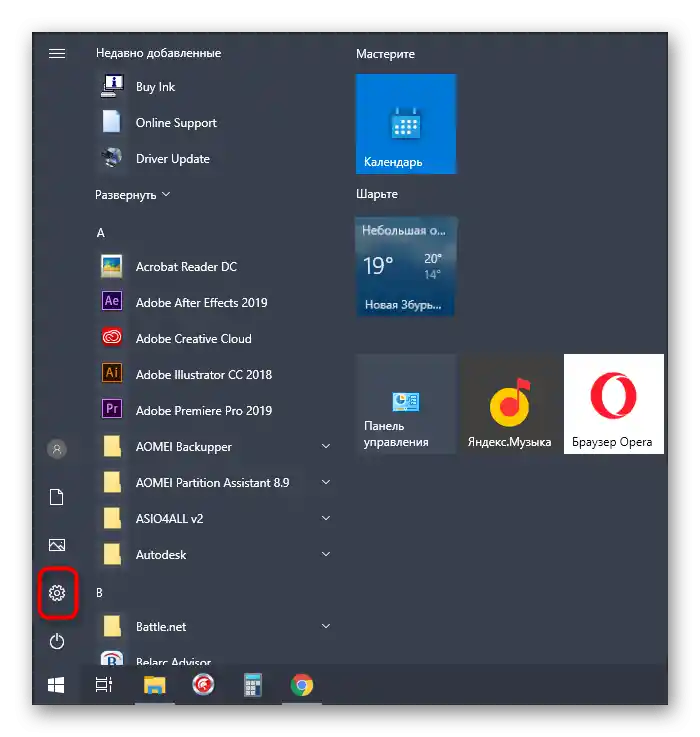Open the Браузер Opera tile
The height and width of the screenshot is (737, 700).
coord(613,404)
